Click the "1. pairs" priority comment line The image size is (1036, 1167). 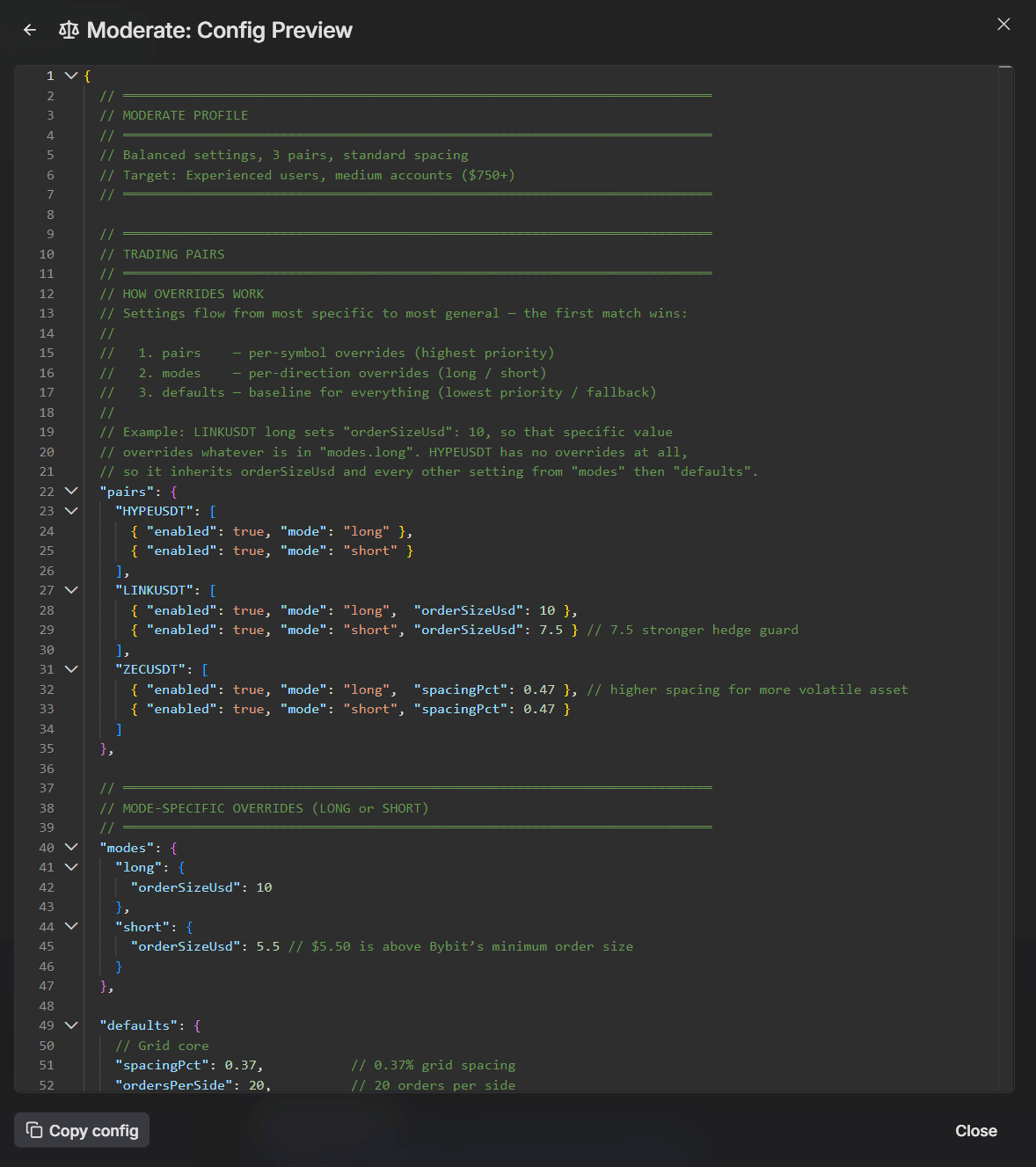[327, 353]
